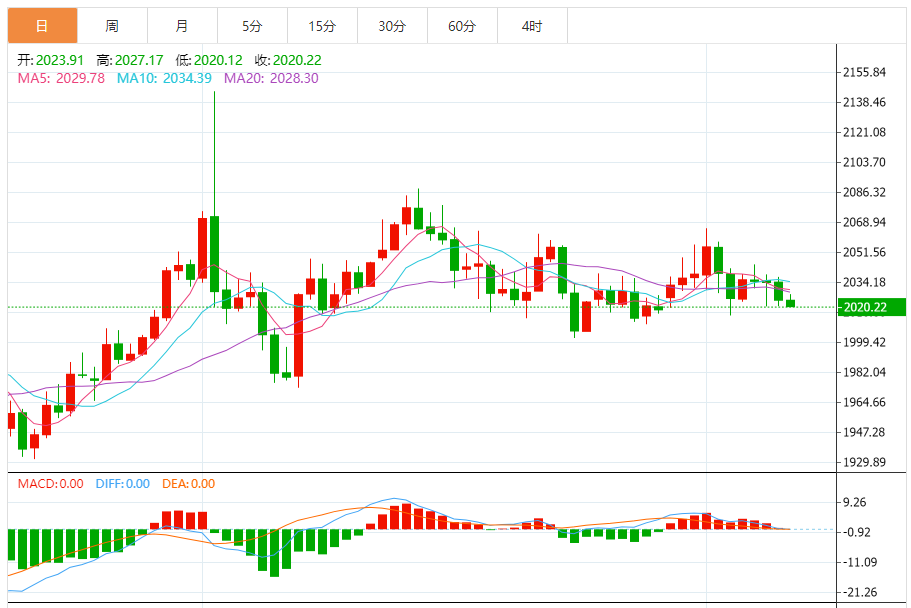
Task: Click the 1964.66 price axis label
Action: 865,402
